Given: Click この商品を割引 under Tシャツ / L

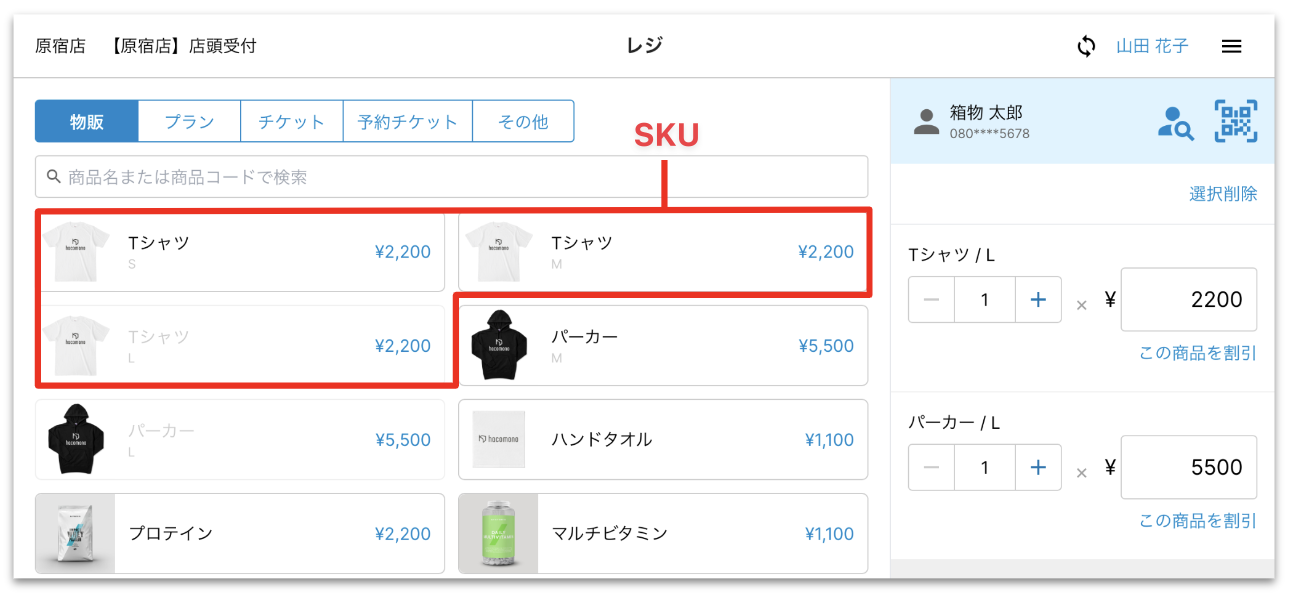Looking at the screenshot, I should point(1198,353).
